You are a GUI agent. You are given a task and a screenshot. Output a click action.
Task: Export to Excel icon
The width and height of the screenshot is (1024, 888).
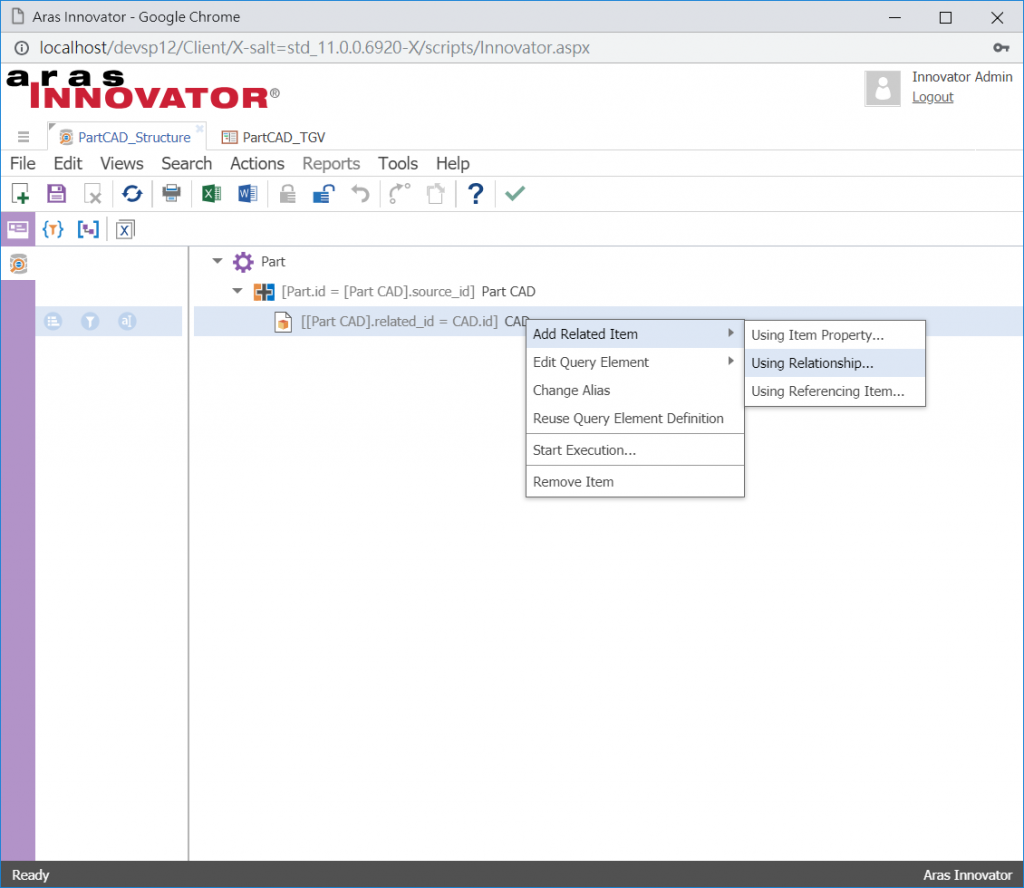point(211,194)
